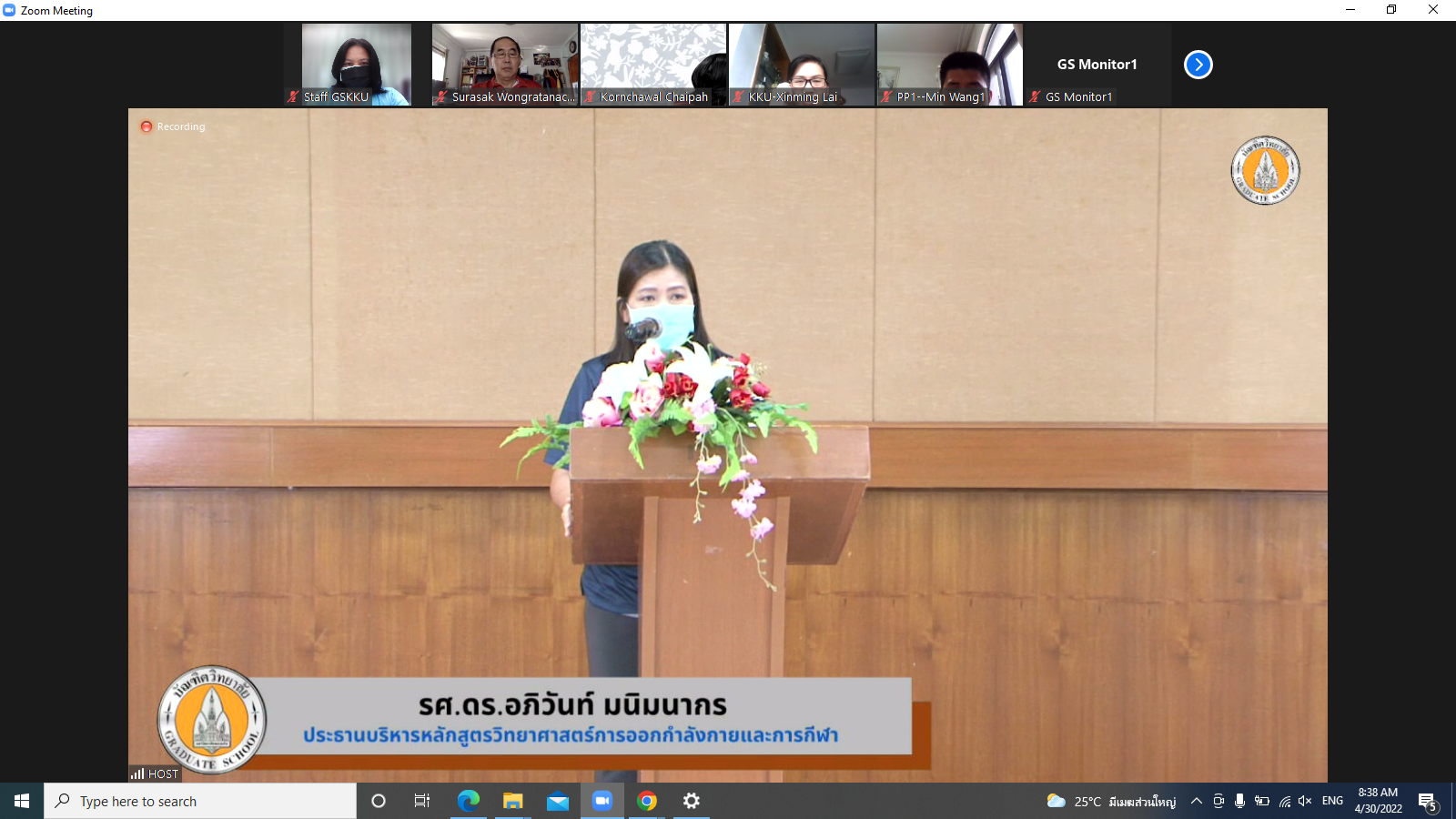Show next participants with the blue arrow
This screenshot has height=819, width=1456.
[1198, 65]
